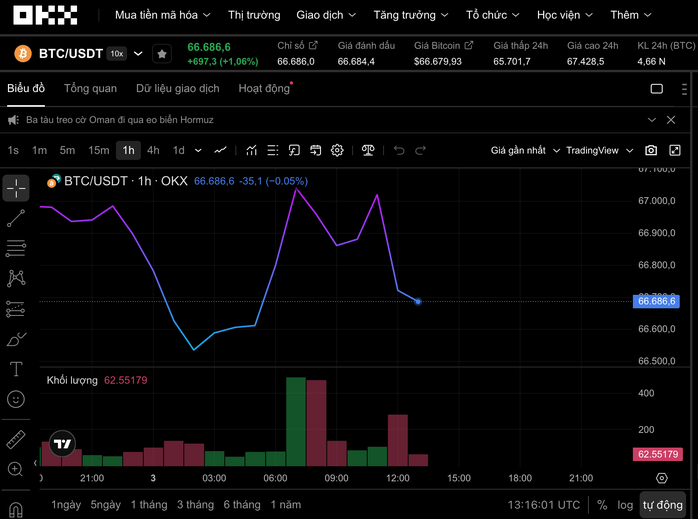Image resolution: width=698 pixels, height=519 pixels.
Task: Open the Giá gần nhất price dropdown
Action: [524, 150]
